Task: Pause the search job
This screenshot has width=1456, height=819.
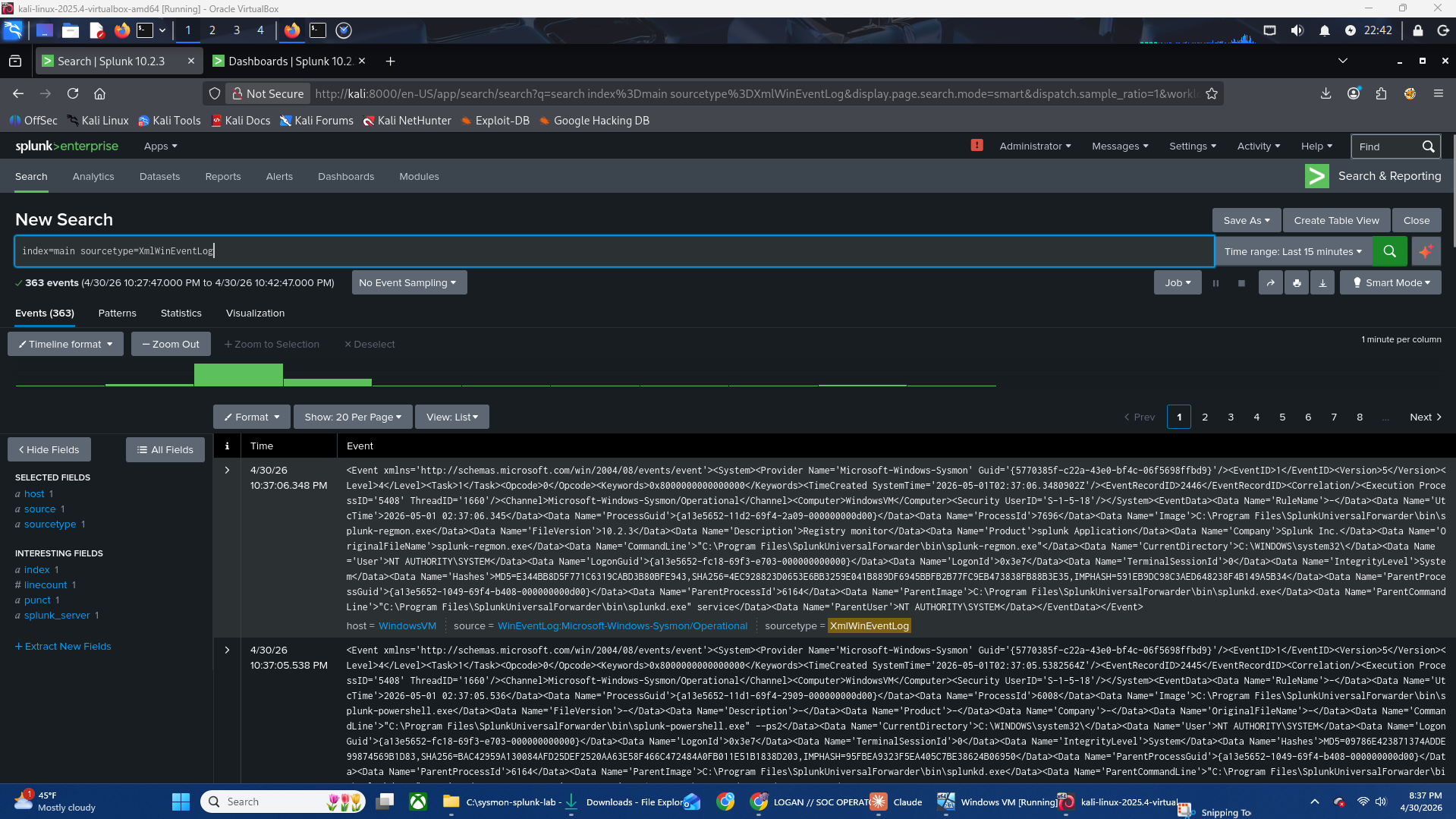Action: click(x=1215, y=283)
